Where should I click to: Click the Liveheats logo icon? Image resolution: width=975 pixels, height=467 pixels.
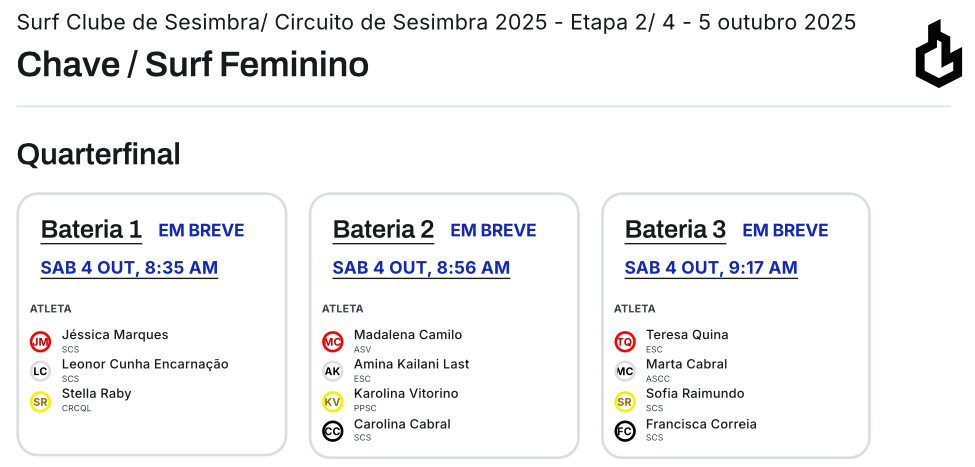tap(938, 54)
